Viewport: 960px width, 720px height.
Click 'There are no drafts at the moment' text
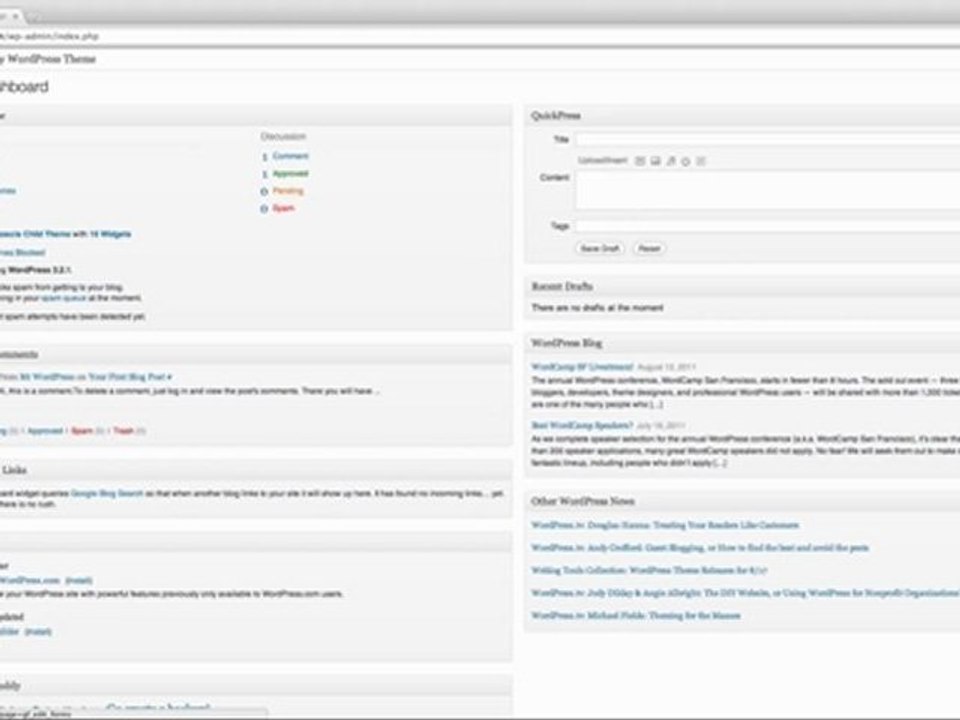(597, 308)
